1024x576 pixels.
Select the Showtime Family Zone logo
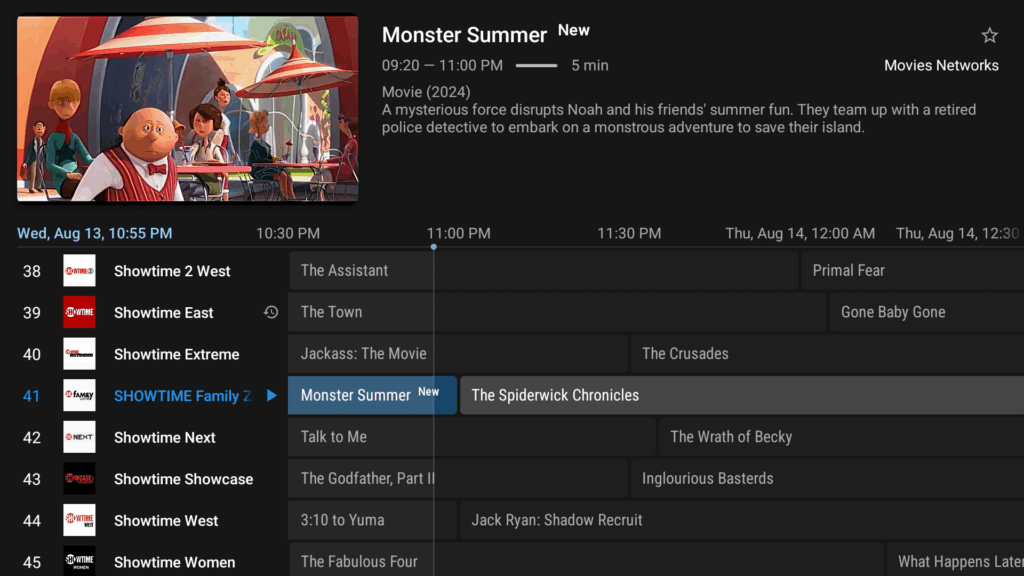click(x=79, y=395)
